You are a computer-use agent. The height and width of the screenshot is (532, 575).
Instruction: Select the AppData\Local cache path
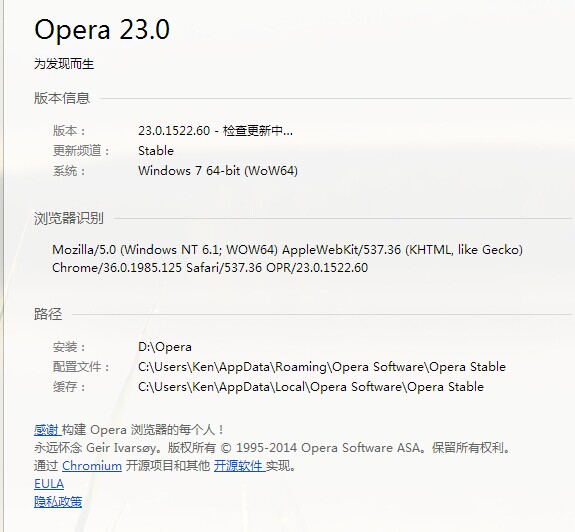pyautogui.click(x=311, y=387)
